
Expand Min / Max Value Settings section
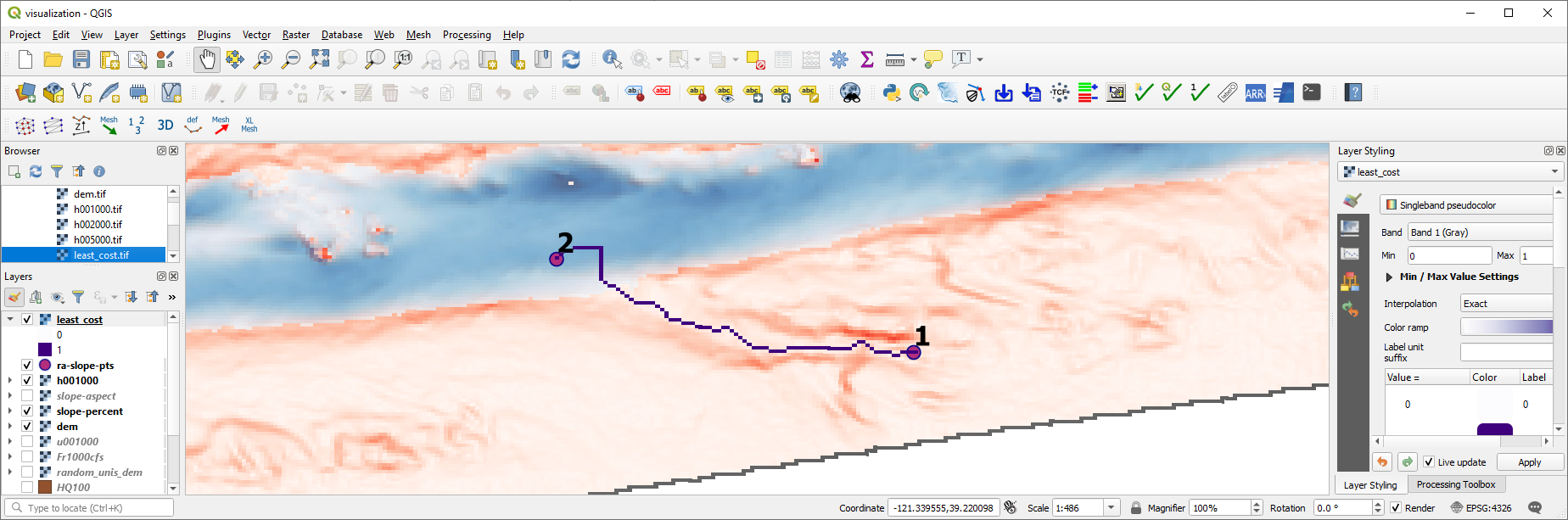point(1390,277)
